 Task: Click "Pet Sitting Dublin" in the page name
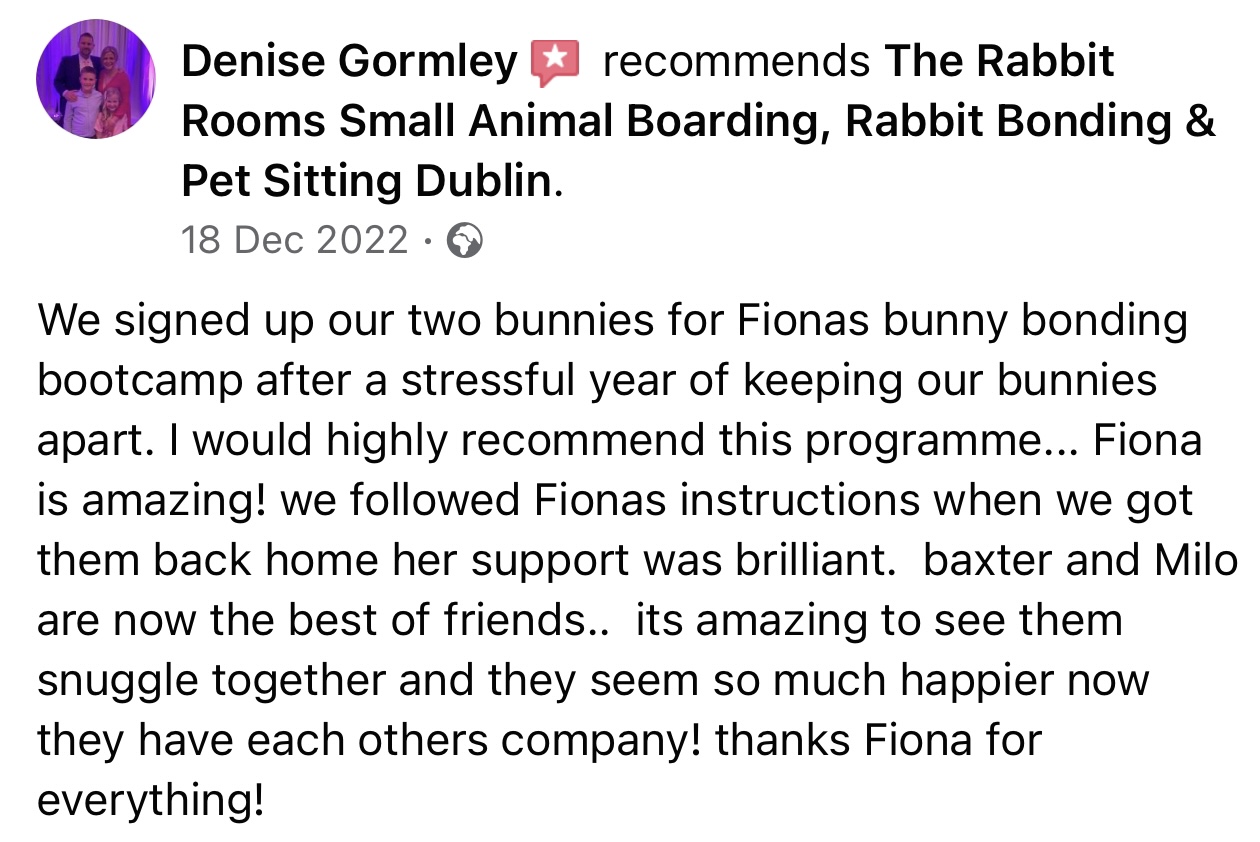click(x=366, y=181)
